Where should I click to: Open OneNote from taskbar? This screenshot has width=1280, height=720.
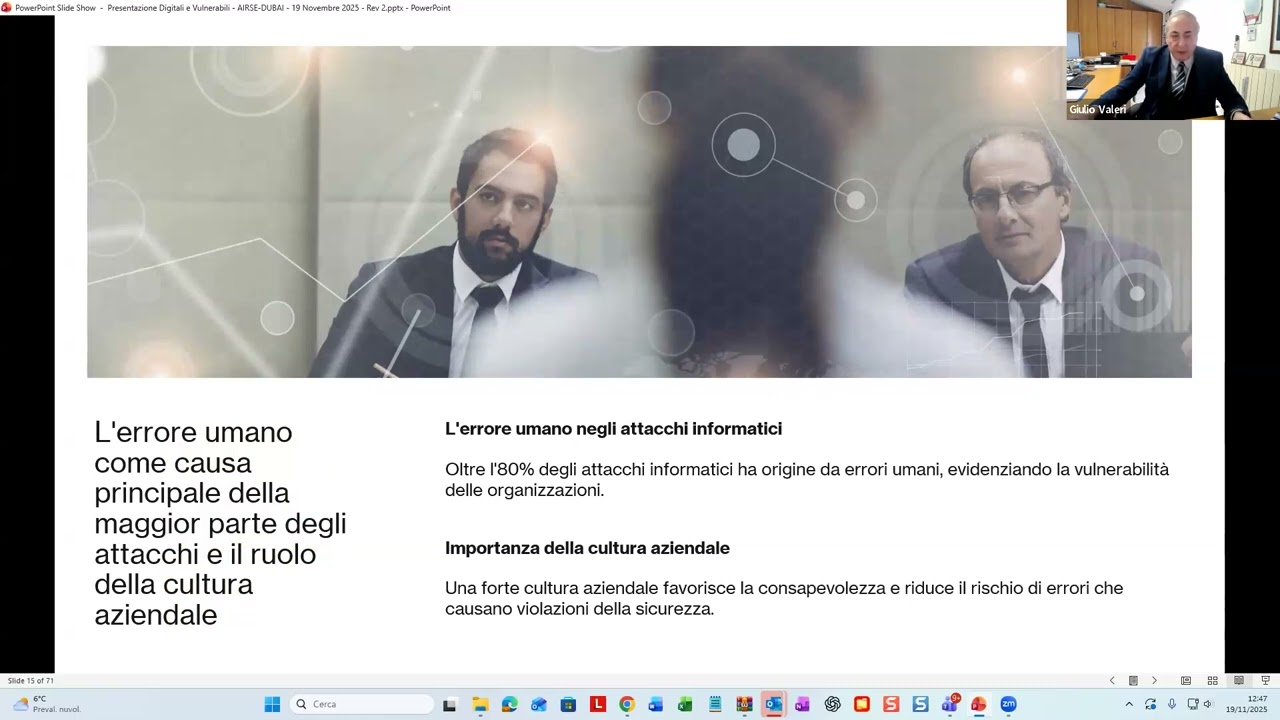[802, 704]
